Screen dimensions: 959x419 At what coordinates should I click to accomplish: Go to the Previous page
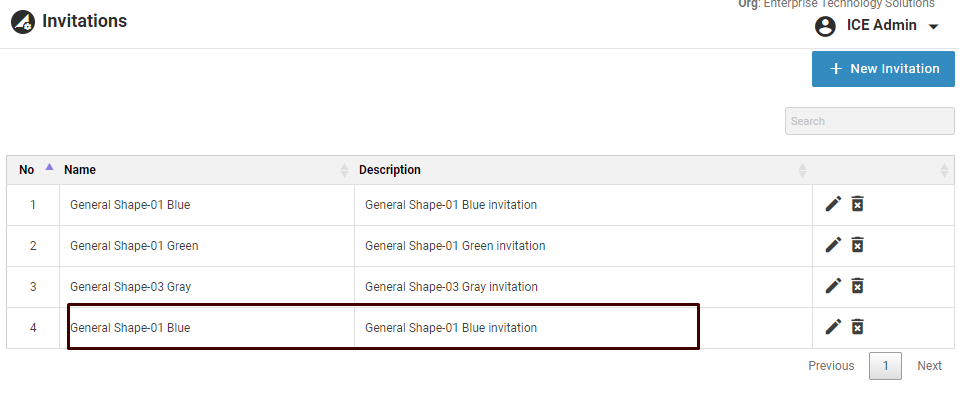(x=831, y=366)
